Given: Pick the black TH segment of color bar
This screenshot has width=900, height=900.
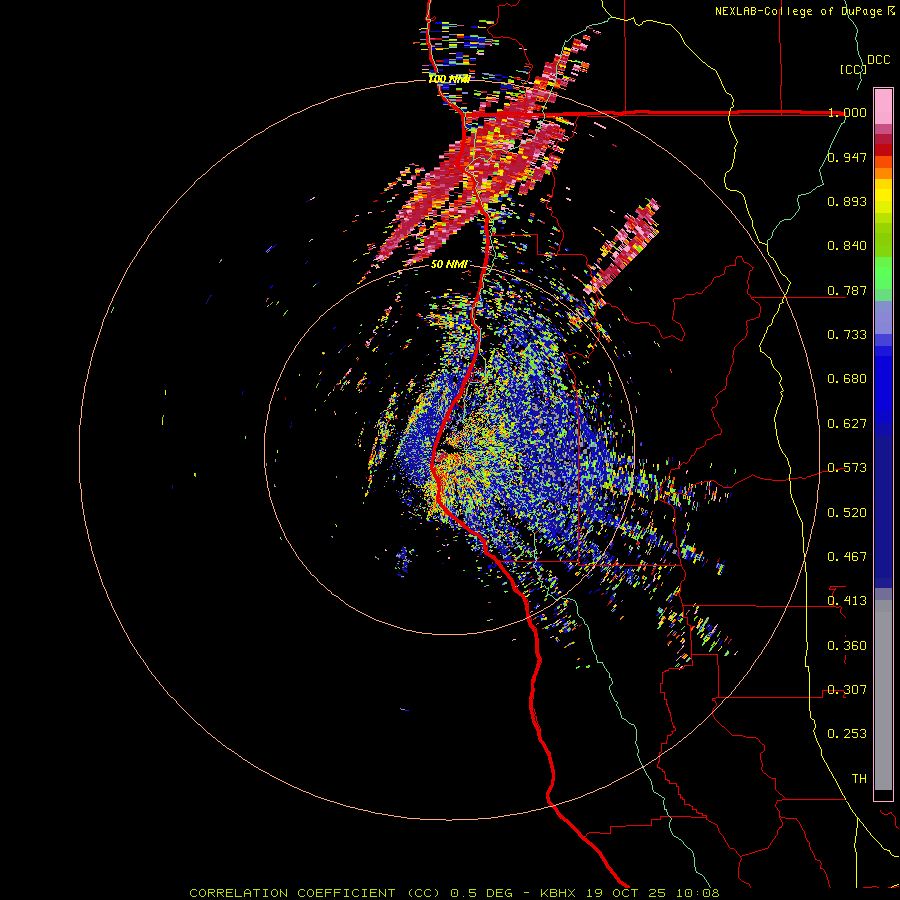Looking at the screenshot, I should tap(883, 794).
